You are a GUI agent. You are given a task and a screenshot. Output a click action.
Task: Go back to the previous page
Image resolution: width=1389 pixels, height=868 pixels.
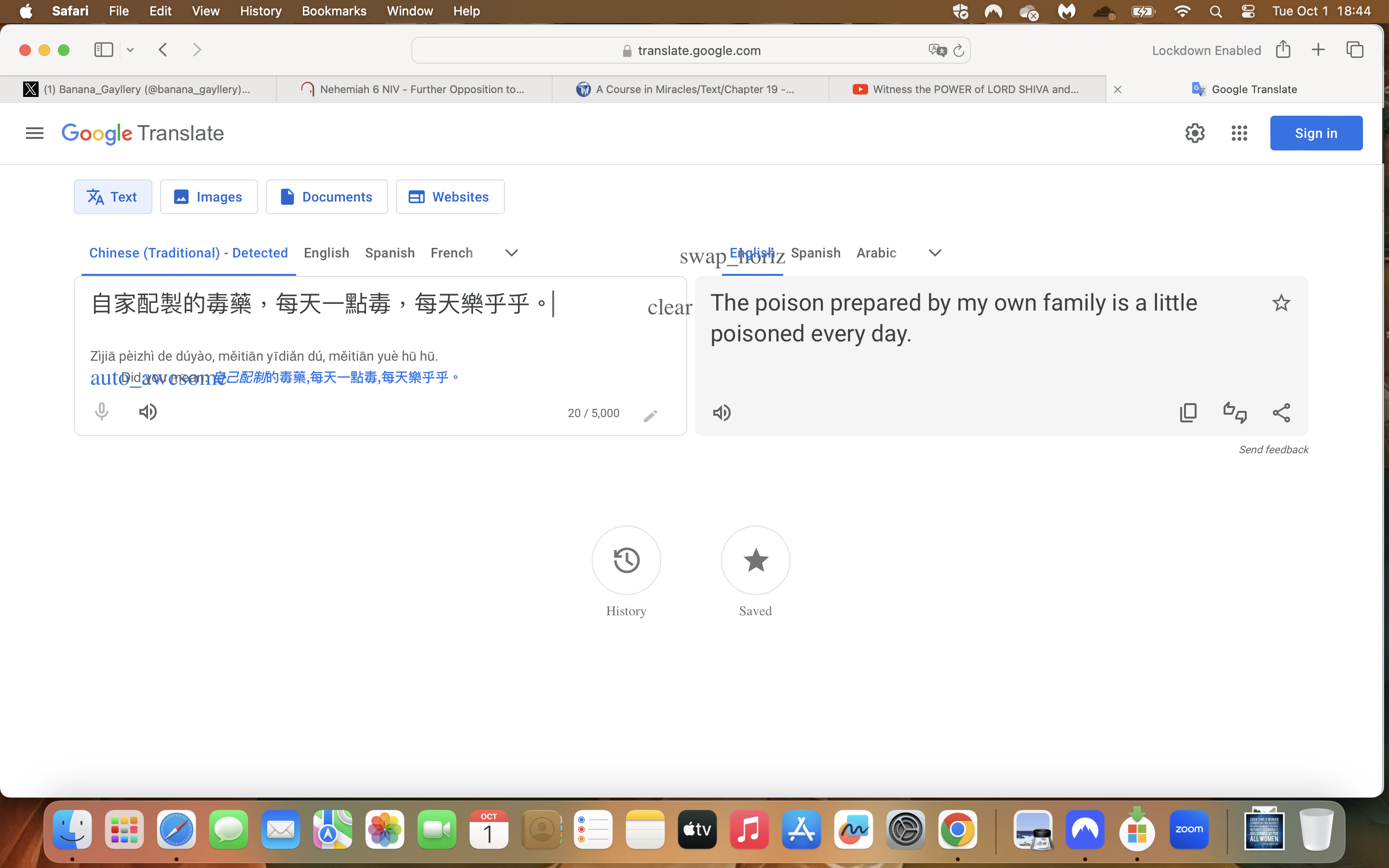tap(163, 50)
